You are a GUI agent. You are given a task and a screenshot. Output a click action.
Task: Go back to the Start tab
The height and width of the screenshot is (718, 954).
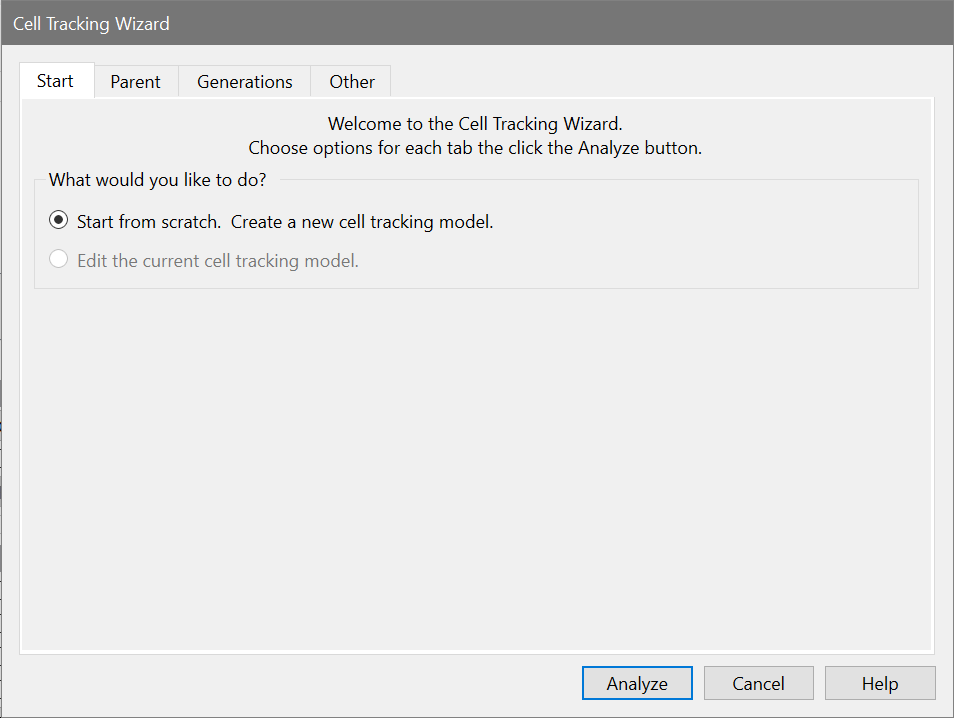56,81
